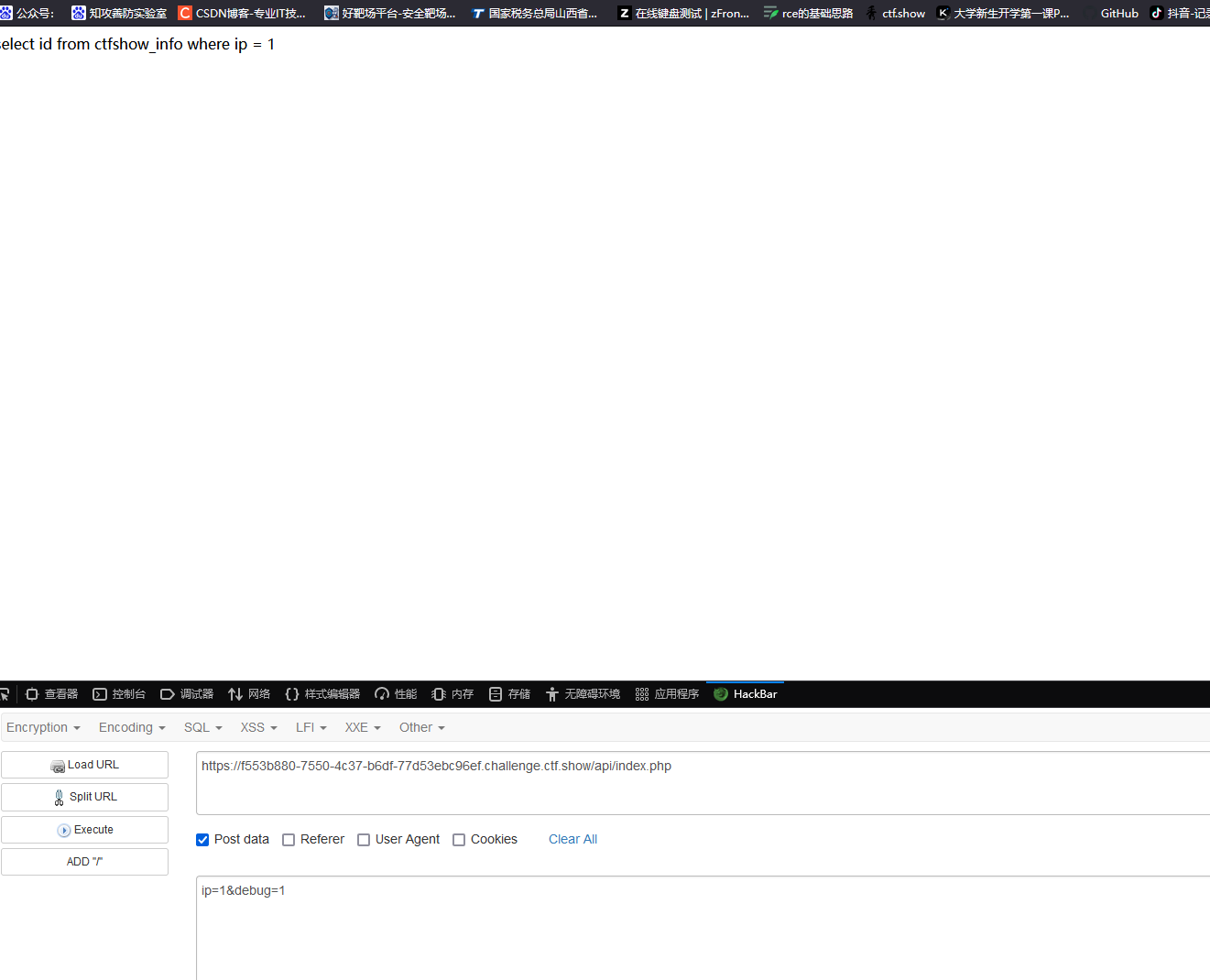
Task: Open the GitHub bookmark
Action: pos(1110,13)
